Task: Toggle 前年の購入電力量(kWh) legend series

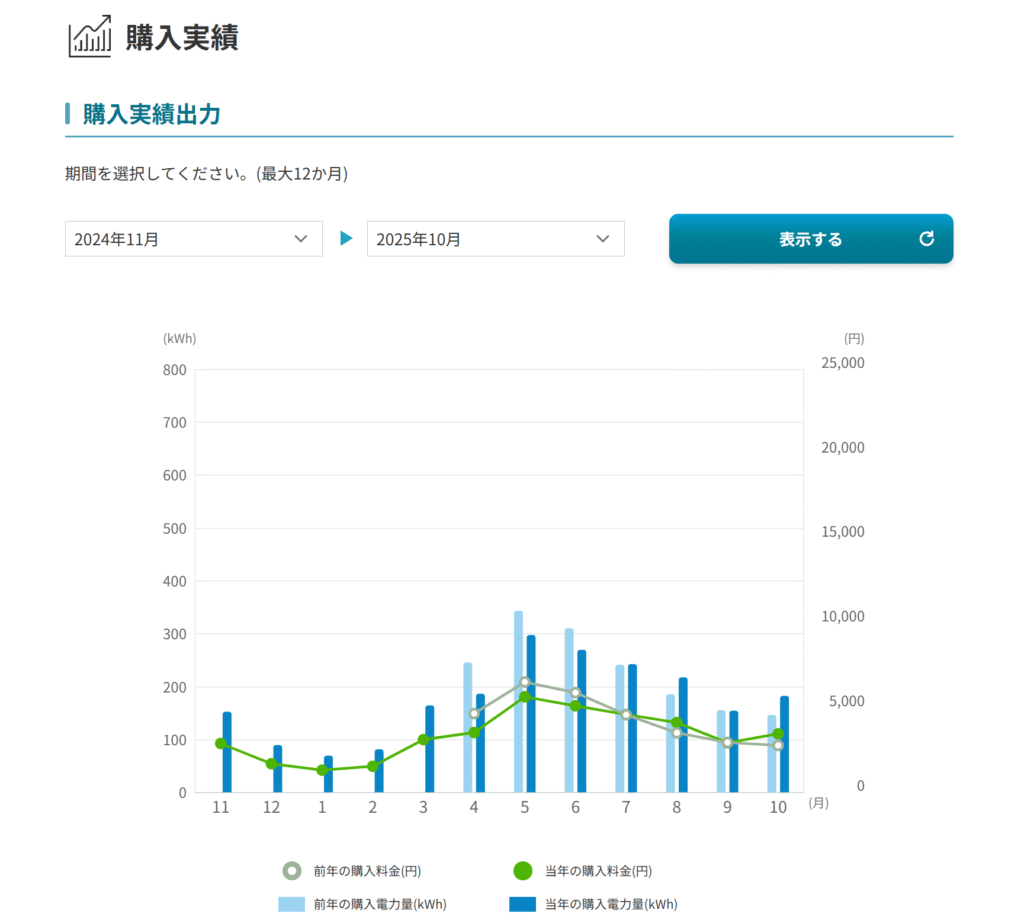Action: pyautogui.click(x=291, y=904)
